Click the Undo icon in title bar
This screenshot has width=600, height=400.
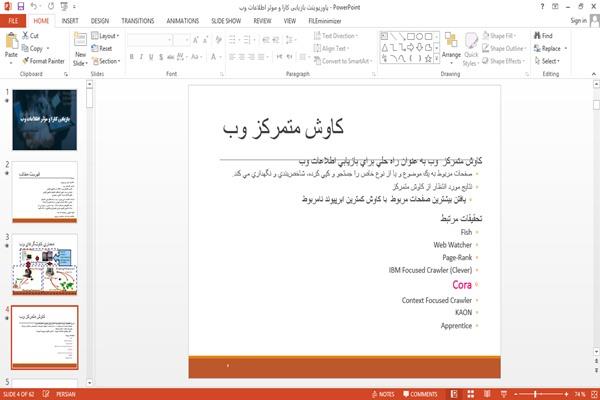pos(34,6)
